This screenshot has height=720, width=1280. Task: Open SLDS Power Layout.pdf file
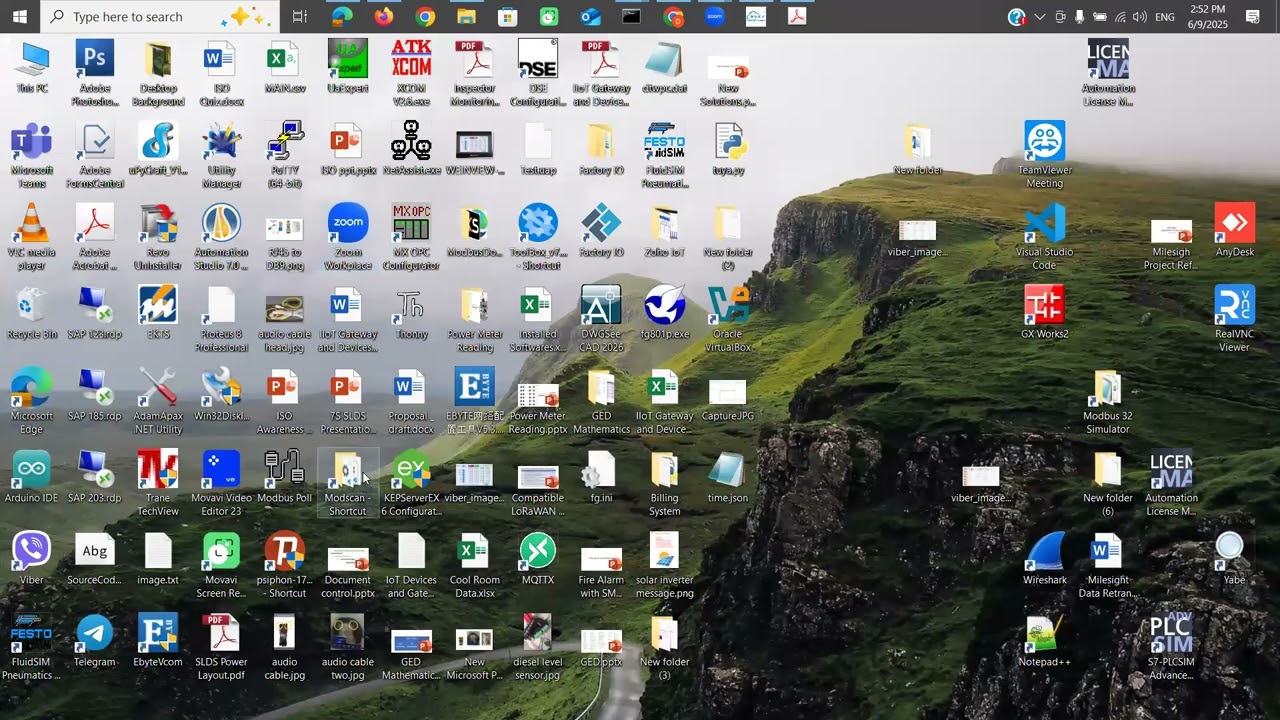[221, 647]
